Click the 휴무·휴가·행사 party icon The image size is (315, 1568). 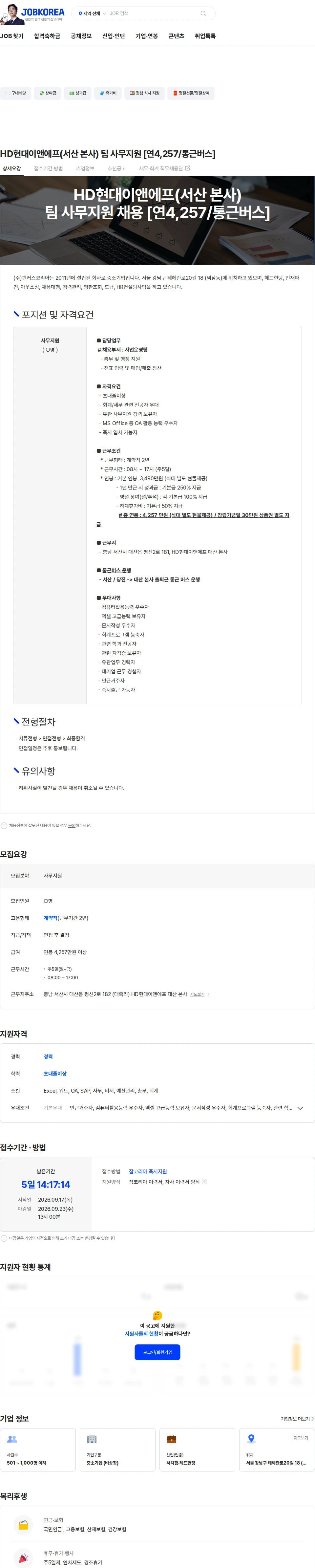[23, 1557]
